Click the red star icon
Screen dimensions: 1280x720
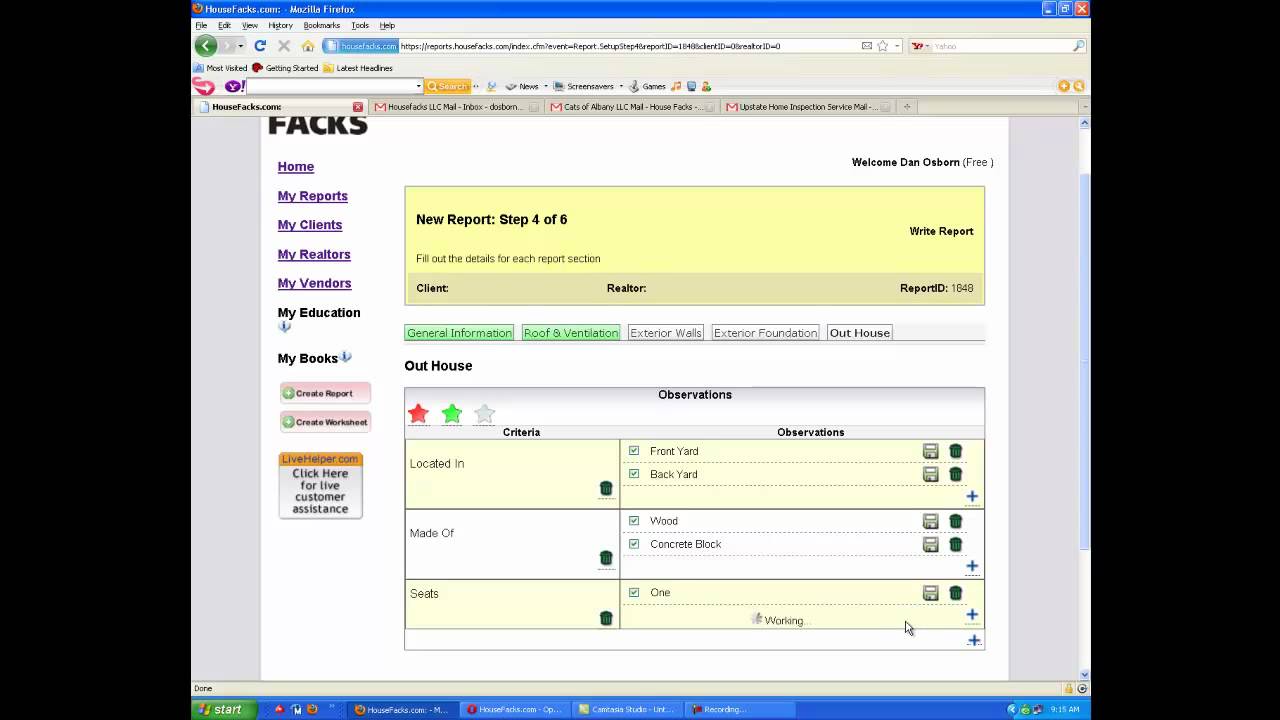click(x=418, y=413)
